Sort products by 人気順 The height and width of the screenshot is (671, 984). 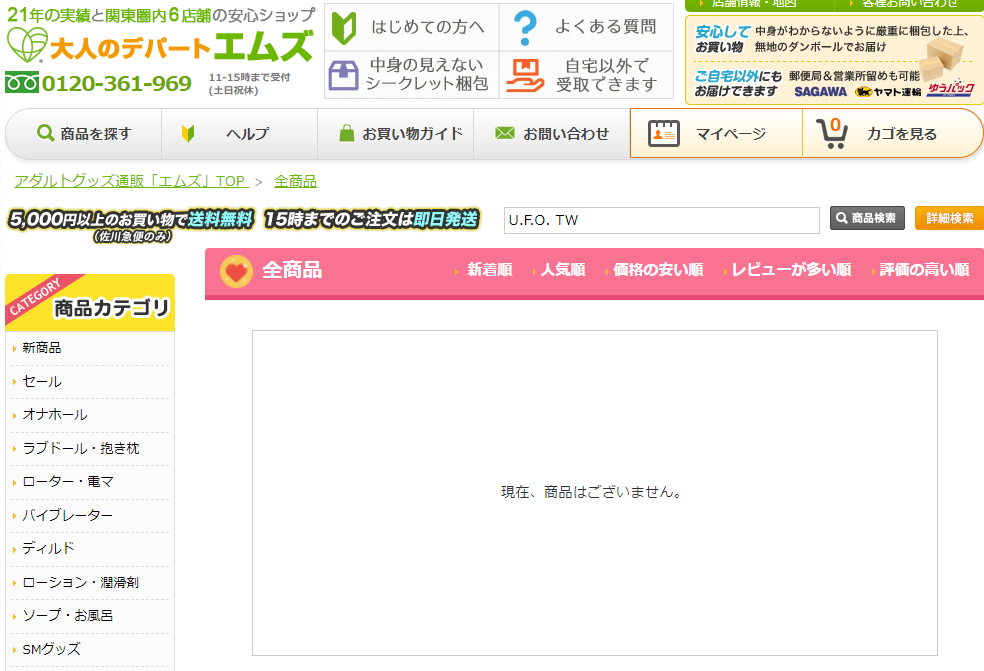562,270
